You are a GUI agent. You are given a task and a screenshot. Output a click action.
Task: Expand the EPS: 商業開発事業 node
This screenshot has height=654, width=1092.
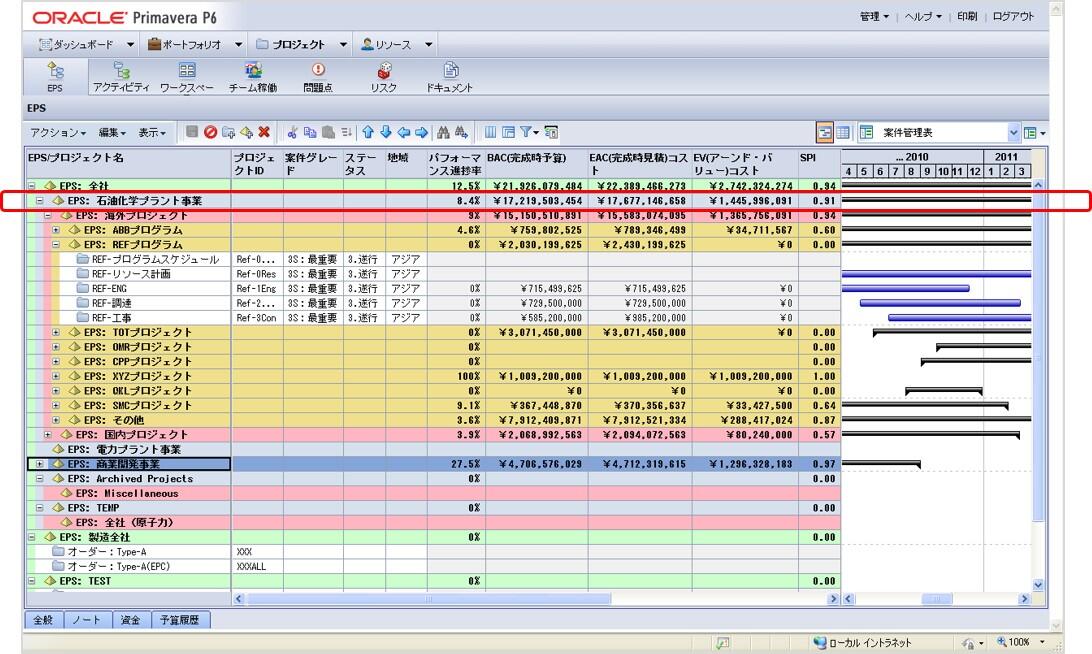point(40,464)
